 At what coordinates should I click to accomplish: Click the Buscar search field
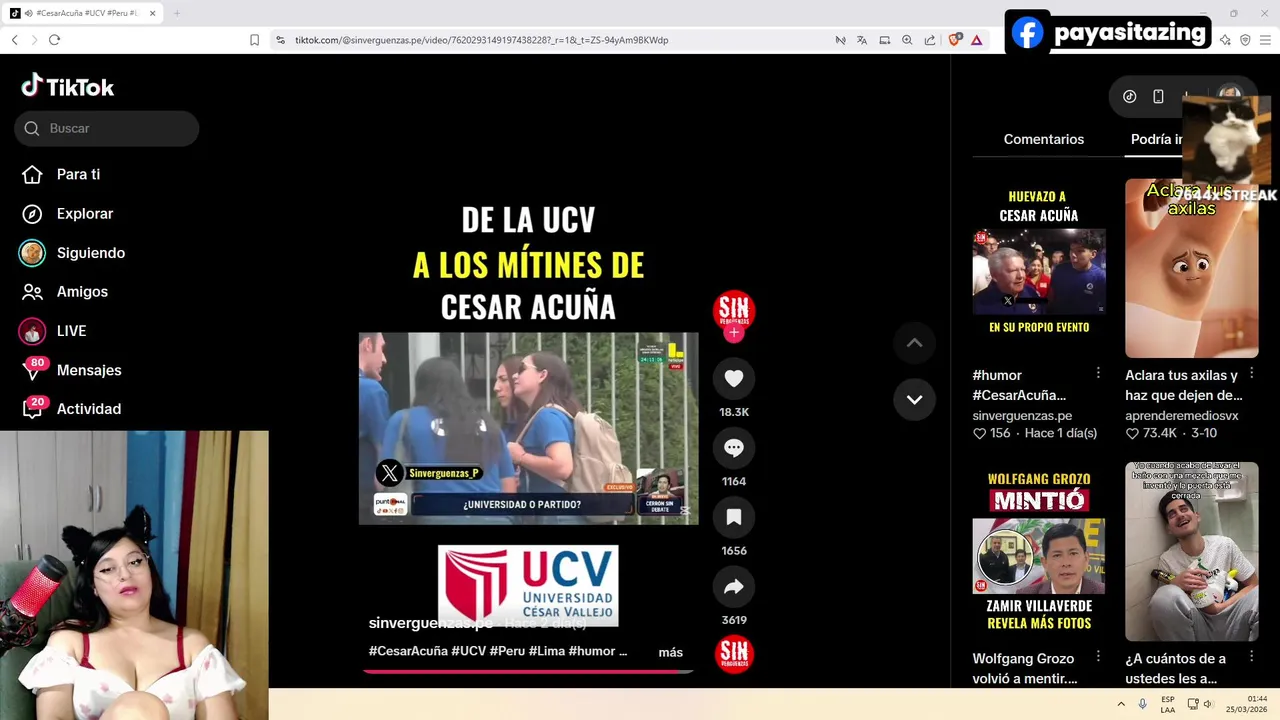tap(107, 128)
